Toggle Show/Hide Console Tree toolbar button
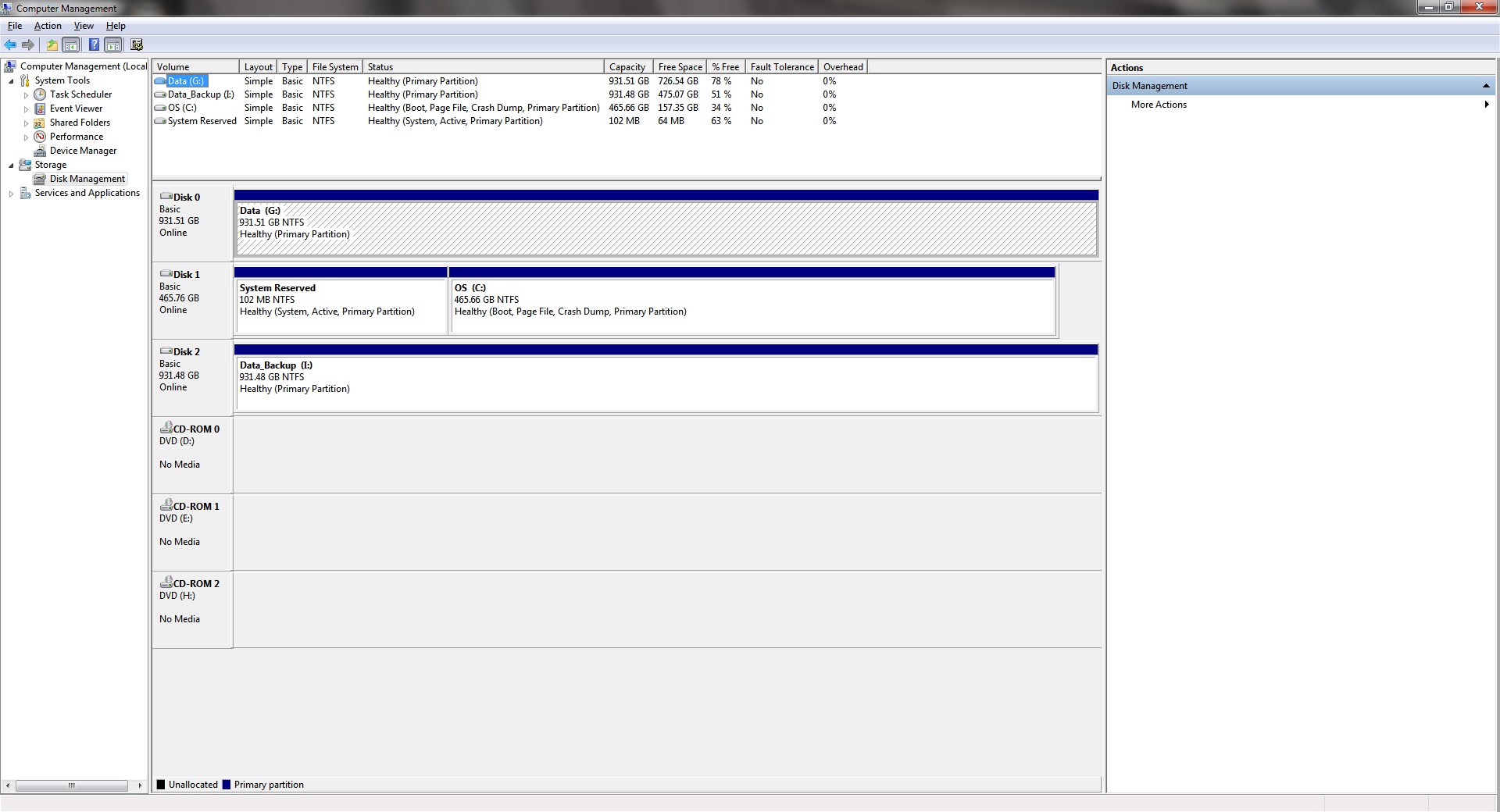 [71, 45]
